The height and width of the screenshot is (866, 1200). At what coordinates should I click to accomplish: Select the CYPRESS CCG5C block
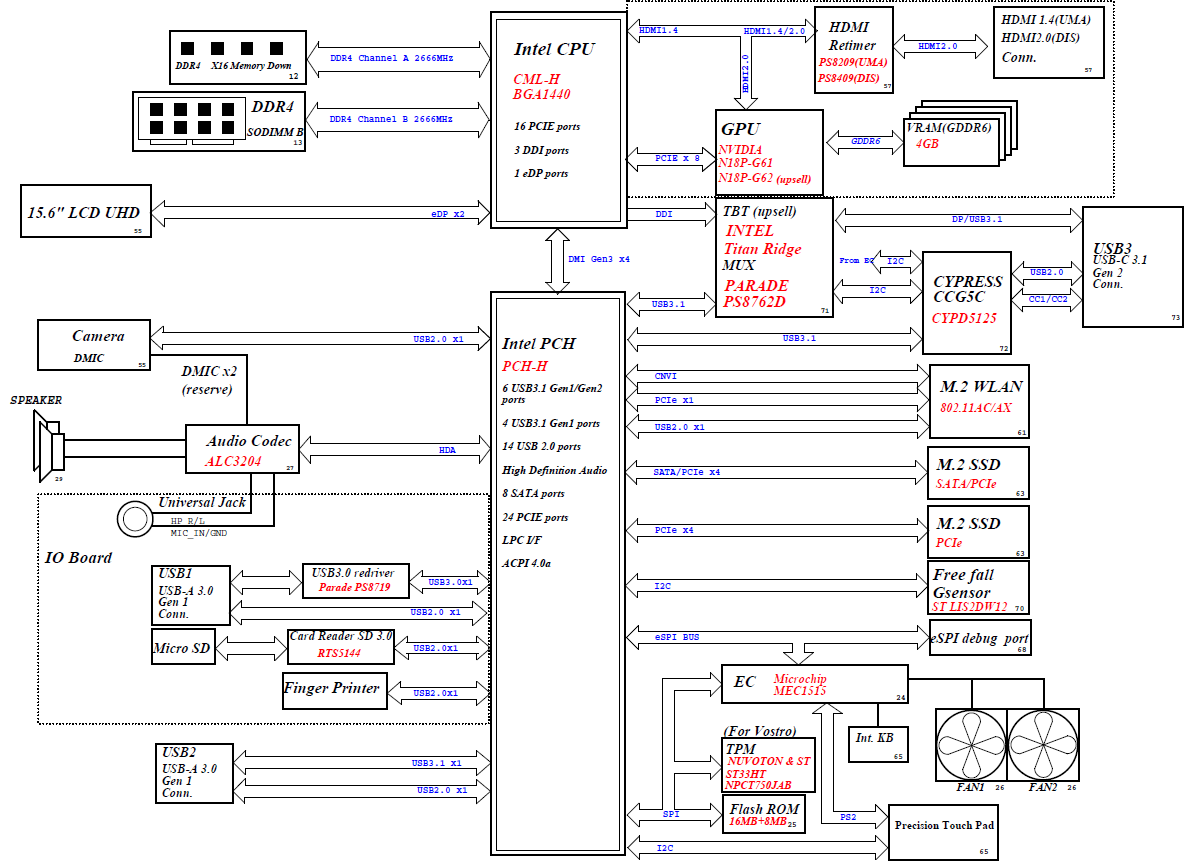pyautogui.click(x=966, y=301)
